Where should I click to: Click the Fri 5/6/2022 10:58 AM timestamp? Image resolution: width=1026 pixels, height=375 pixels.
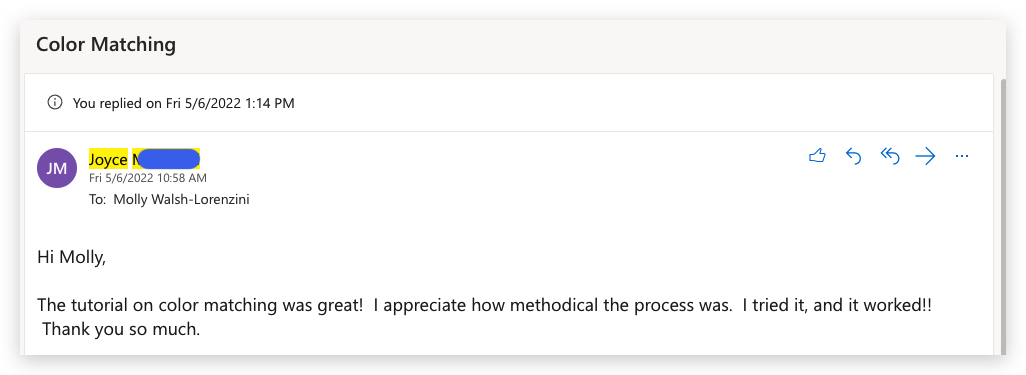click(x=148, y=177)
